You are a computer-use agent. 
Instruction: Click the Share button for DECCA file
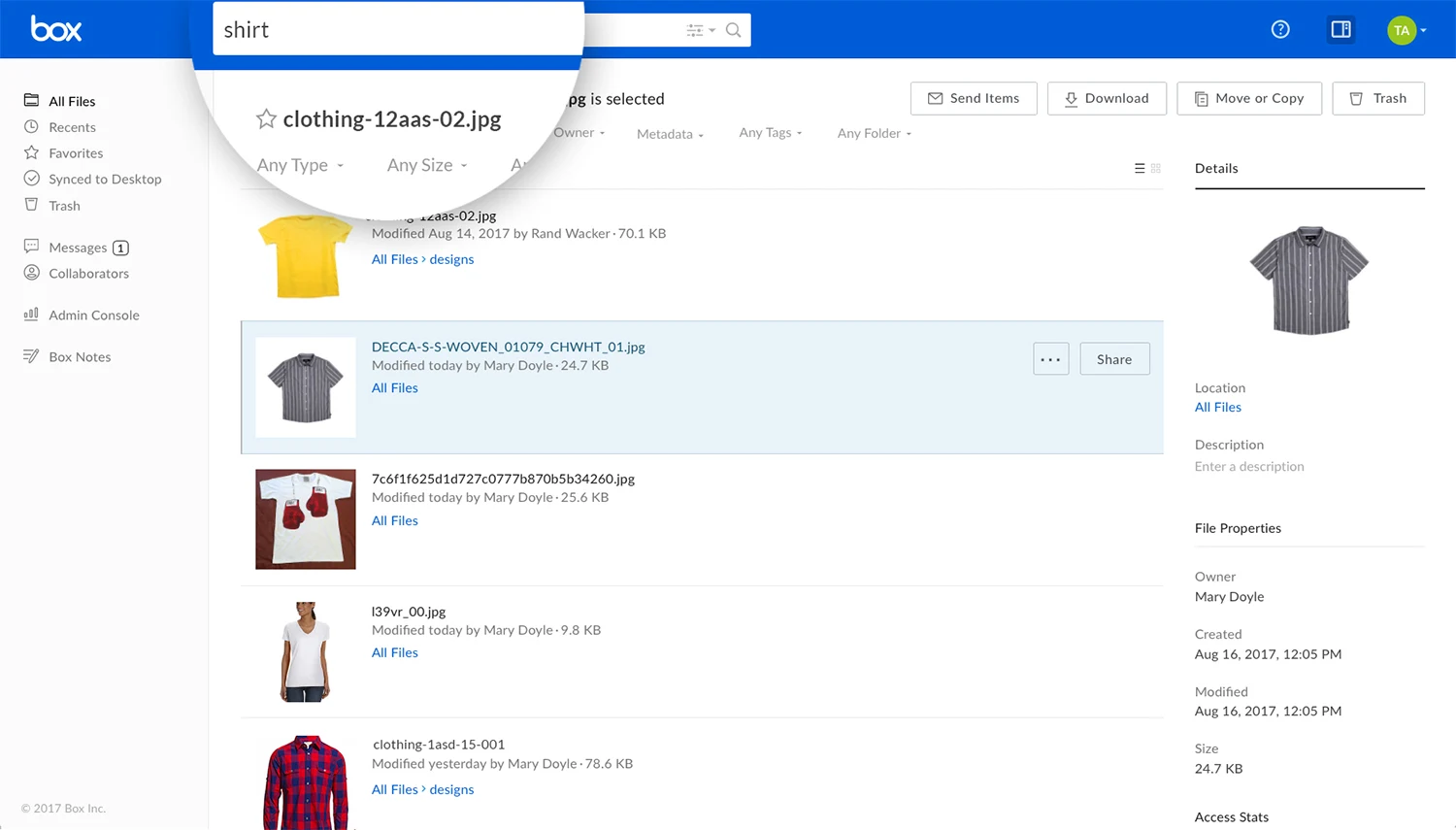tap(1114, 359)
